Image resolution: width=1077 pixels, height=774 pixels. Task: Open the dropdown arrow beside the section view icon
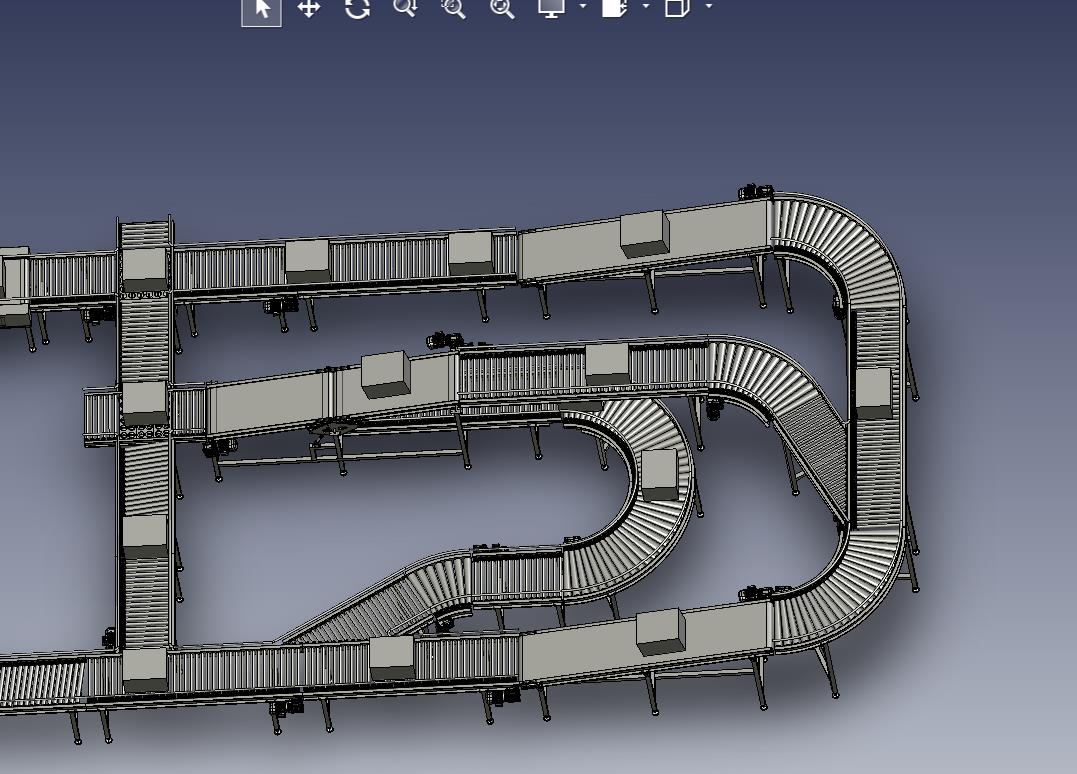point(646,6)
